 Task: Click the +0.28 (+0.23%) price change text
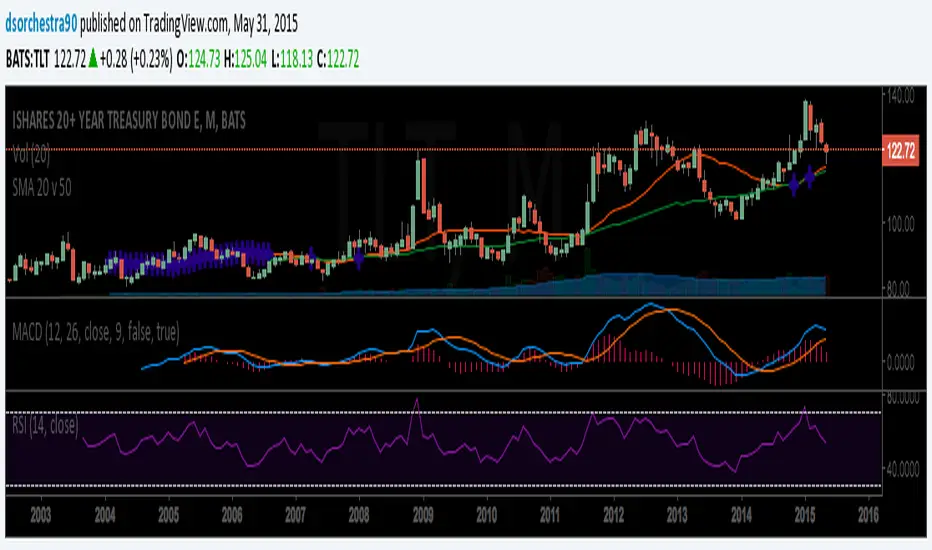pyautogui.click(x=136, y=59)
